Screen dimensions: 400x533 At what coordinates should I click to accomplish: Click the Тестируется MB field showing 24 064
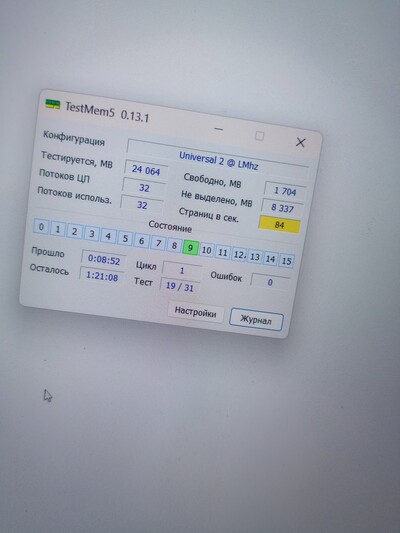[146, 170]
